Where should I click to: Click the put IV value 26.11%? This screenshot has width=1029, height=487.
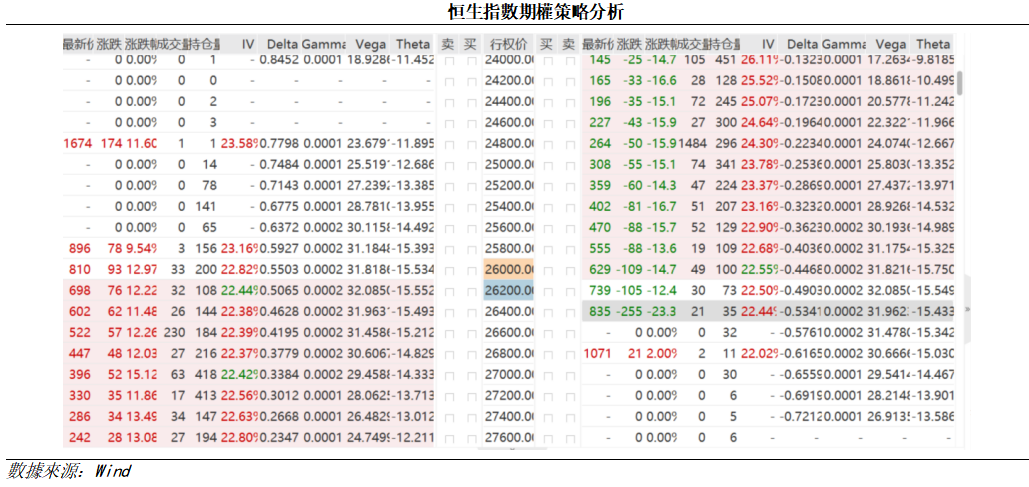point(760,60)
